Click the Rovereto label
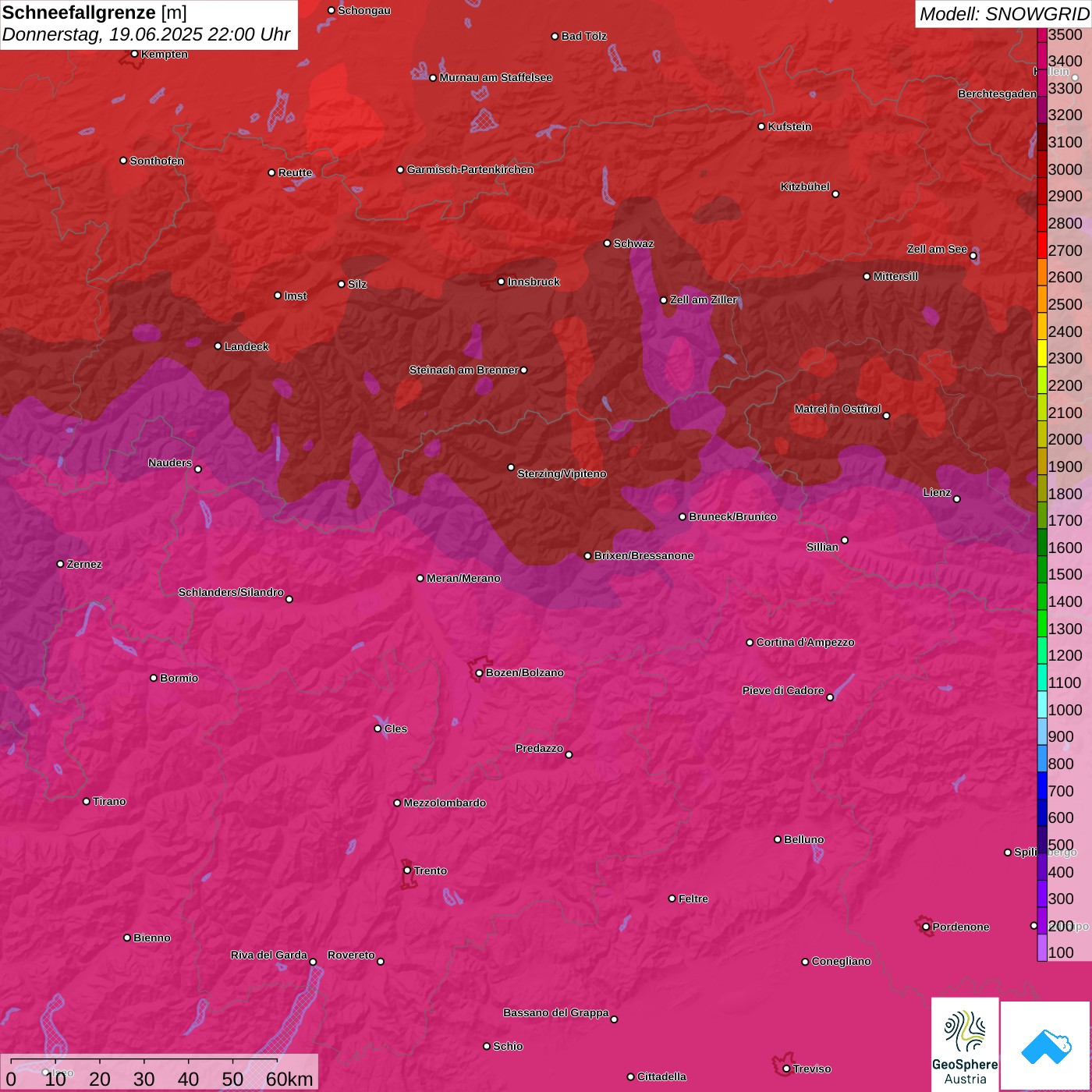1092x1092 pixels. [x=351, y=955]
